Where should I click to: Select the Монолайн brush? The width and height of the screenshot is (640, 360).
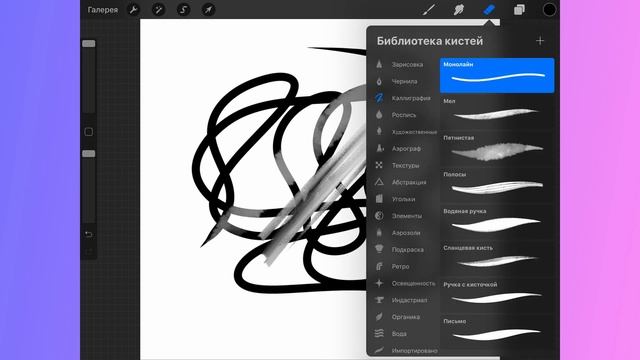click(x=497, y=75)
